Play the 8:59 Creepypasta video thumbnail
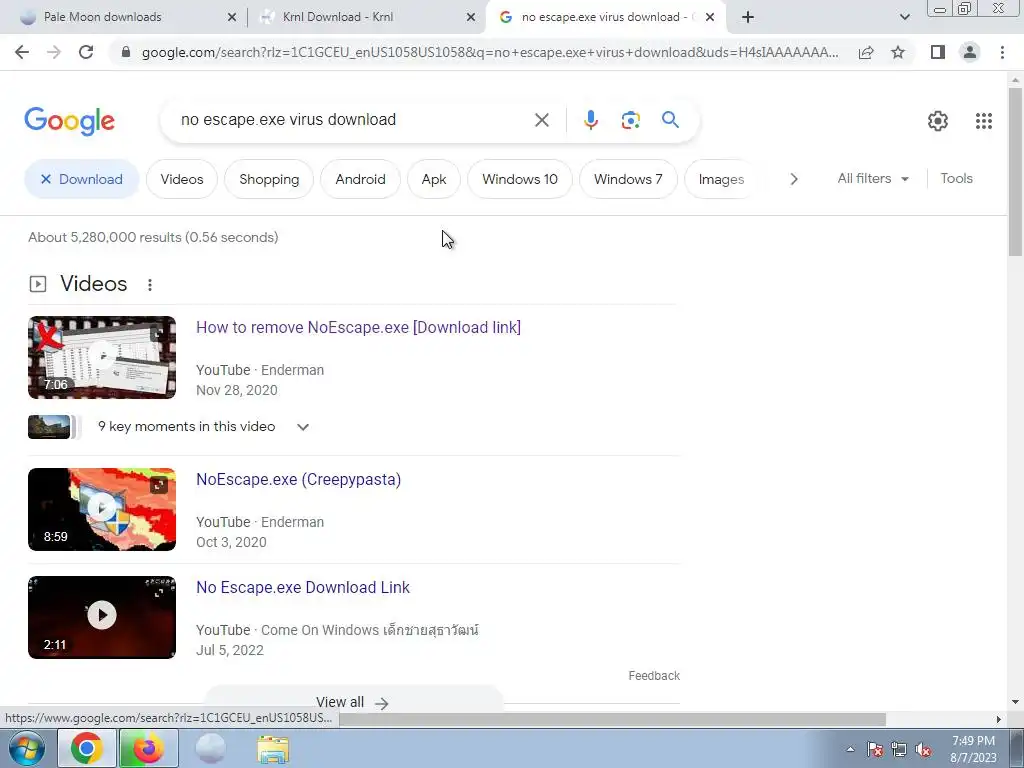 tap(102, 509)
